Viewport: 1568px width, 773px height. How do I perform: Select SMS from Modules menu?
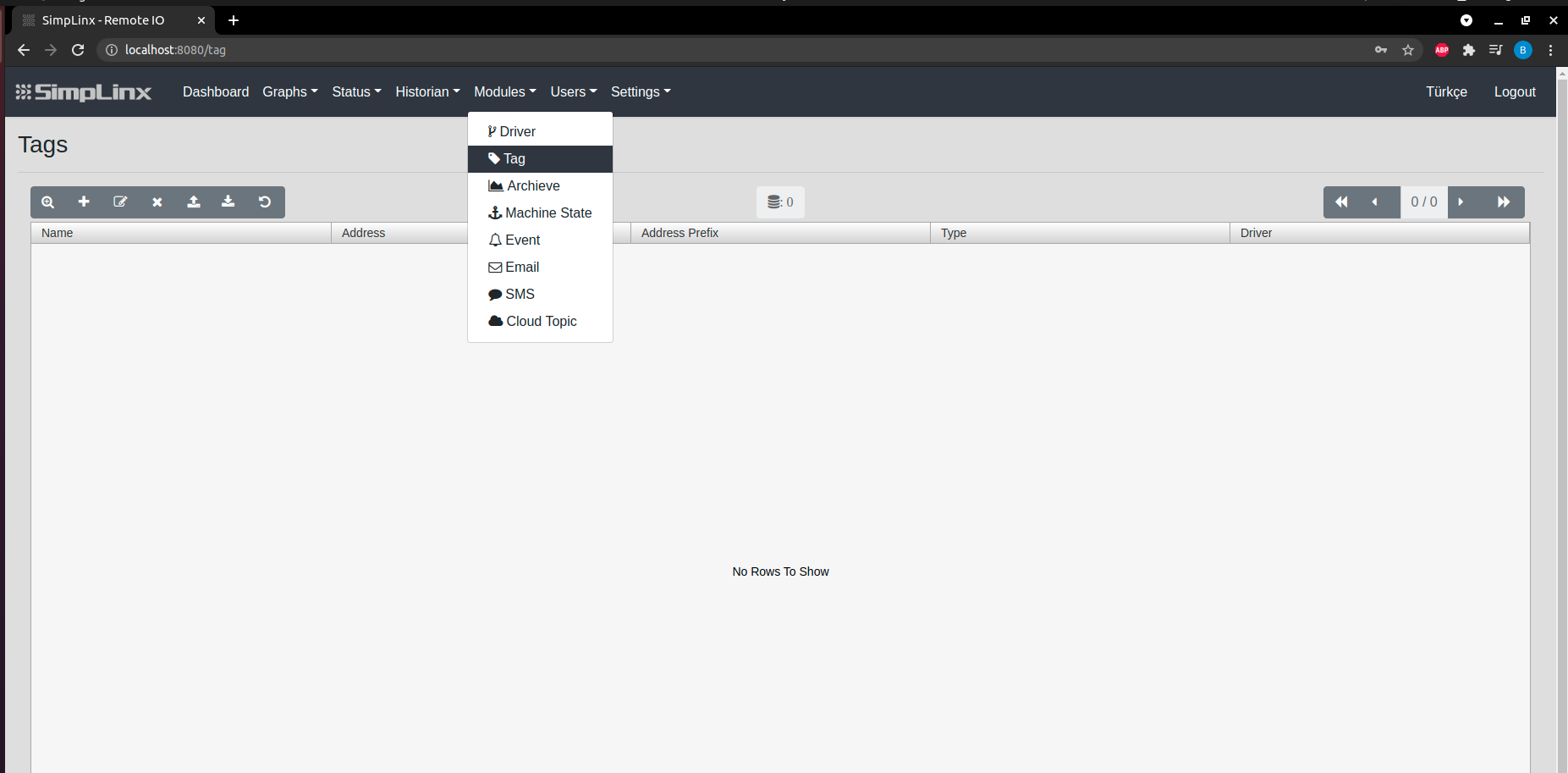tap(540, 294)
